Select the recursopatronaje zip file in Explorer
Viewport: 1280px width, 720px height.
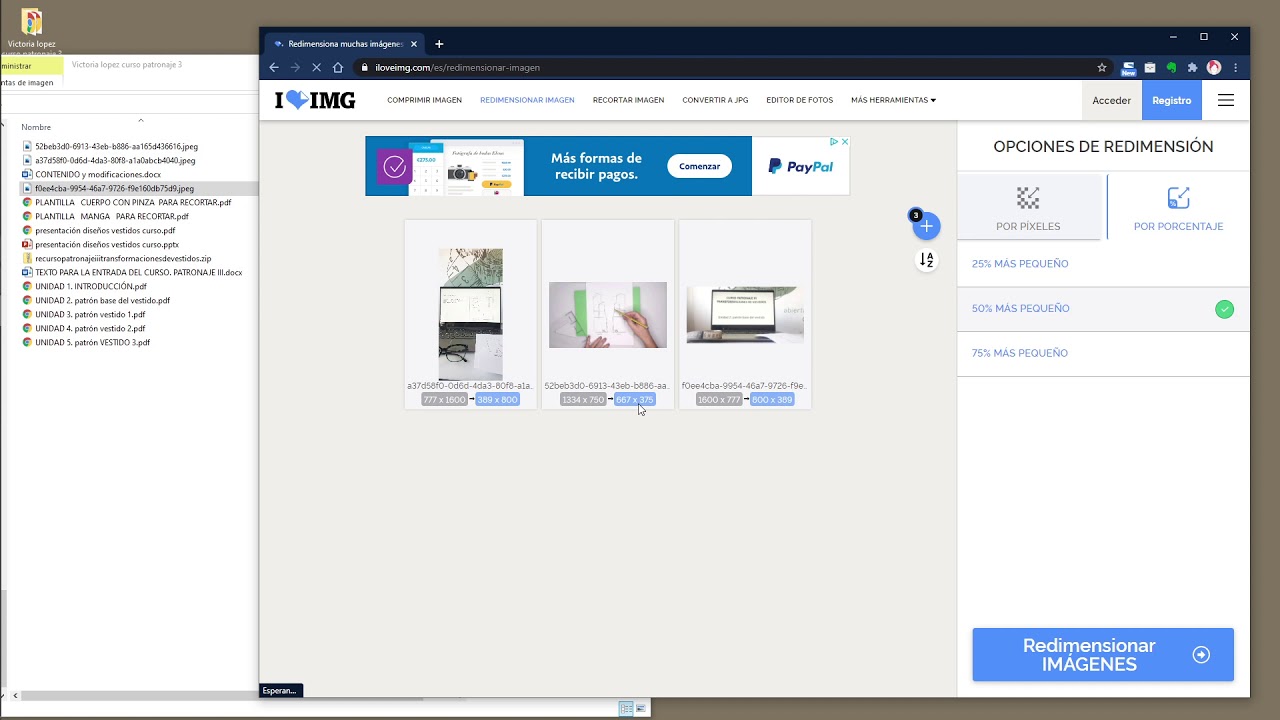point(123,258)
